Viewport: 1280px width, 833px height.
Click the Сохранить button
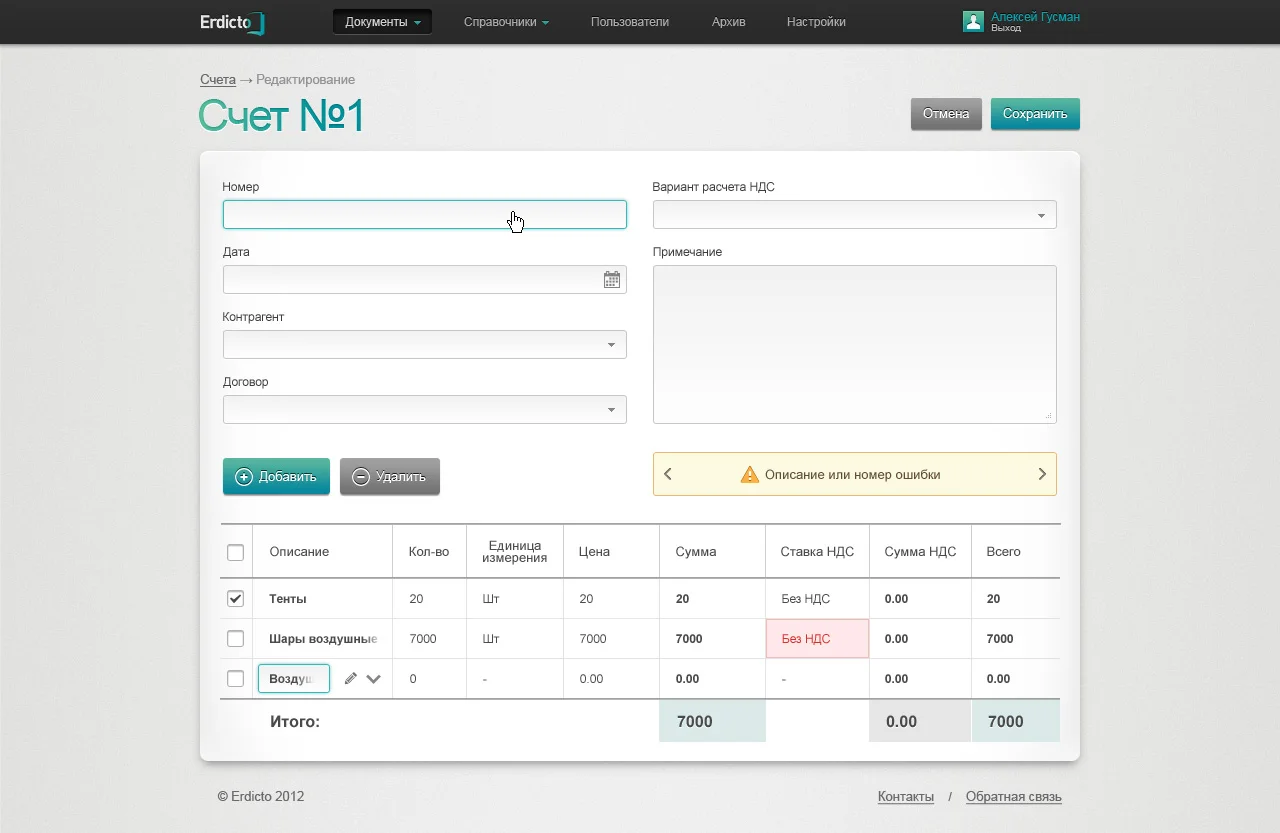tap(1035, 114)
